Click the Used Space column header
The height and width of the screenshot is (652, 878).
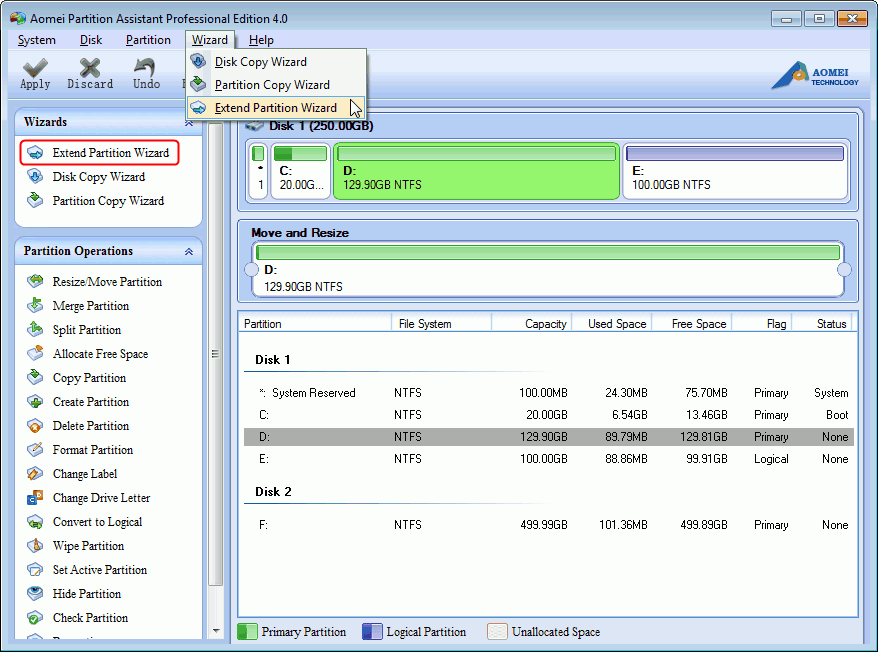tap(611, 324)
